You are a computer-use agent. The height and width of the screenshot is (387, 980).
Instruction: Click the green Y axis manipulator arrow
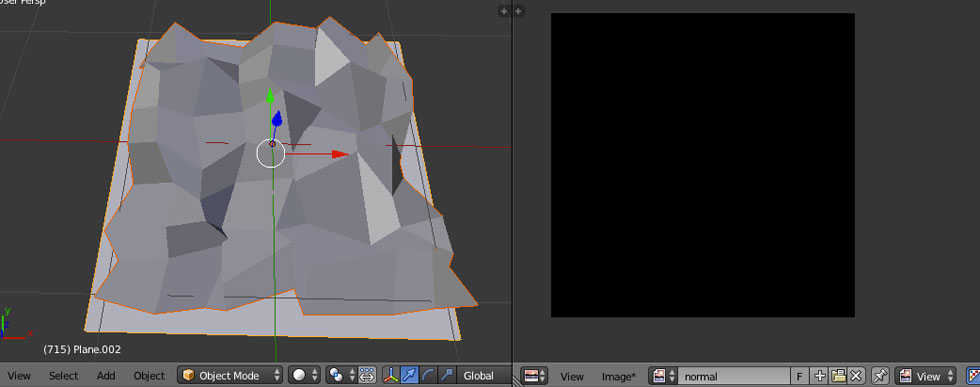tap(270, 96)
